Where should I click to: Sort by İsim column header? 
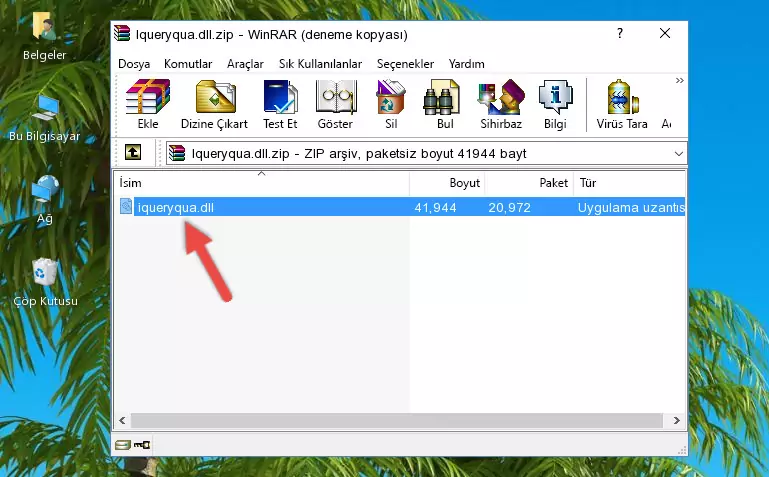(262, 183)
